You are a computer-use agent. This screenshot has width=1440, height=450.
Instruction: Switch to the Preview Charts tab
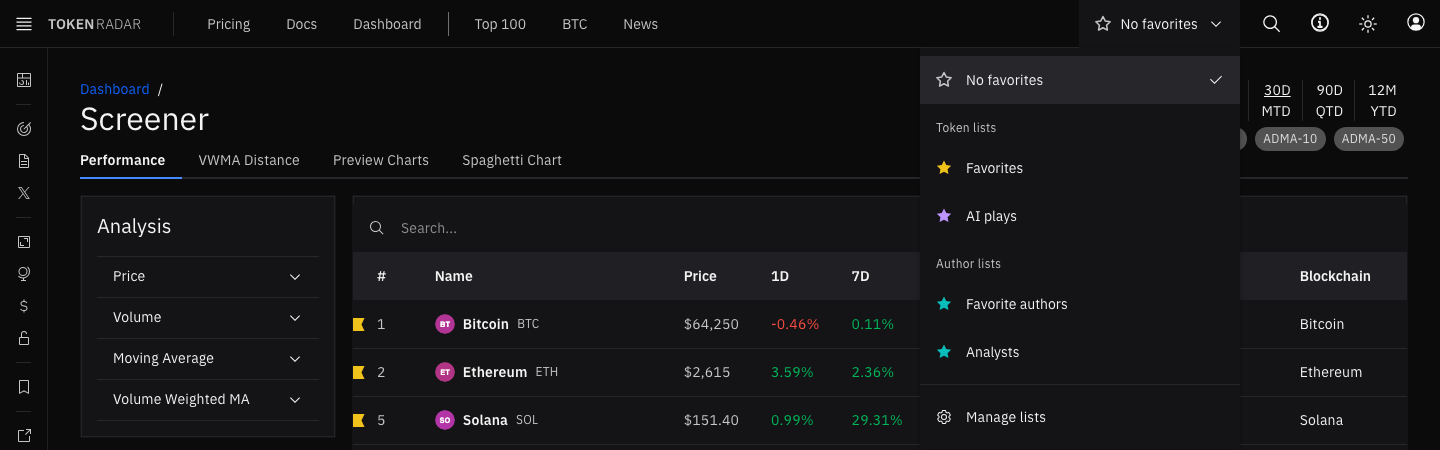pyautogui.click(x=381, y=160)
